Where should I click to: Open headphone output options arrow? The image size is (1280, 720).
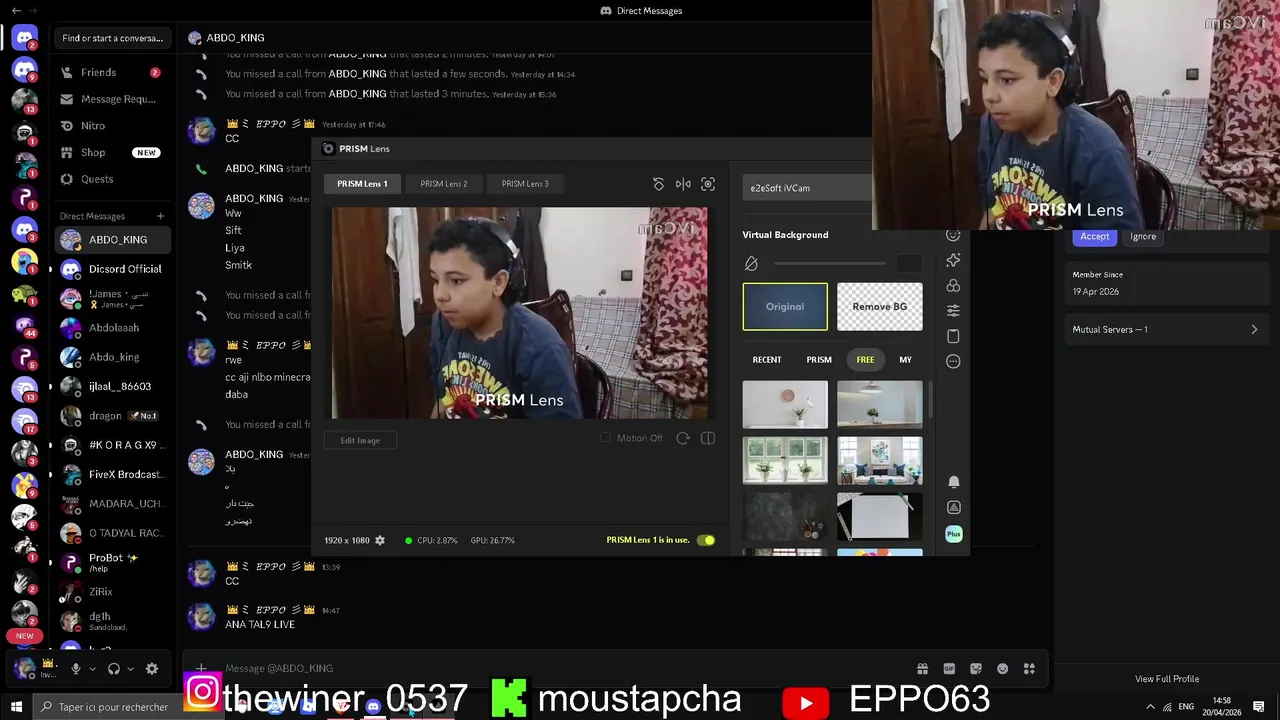pyautogui.click(x=130, y=669)
